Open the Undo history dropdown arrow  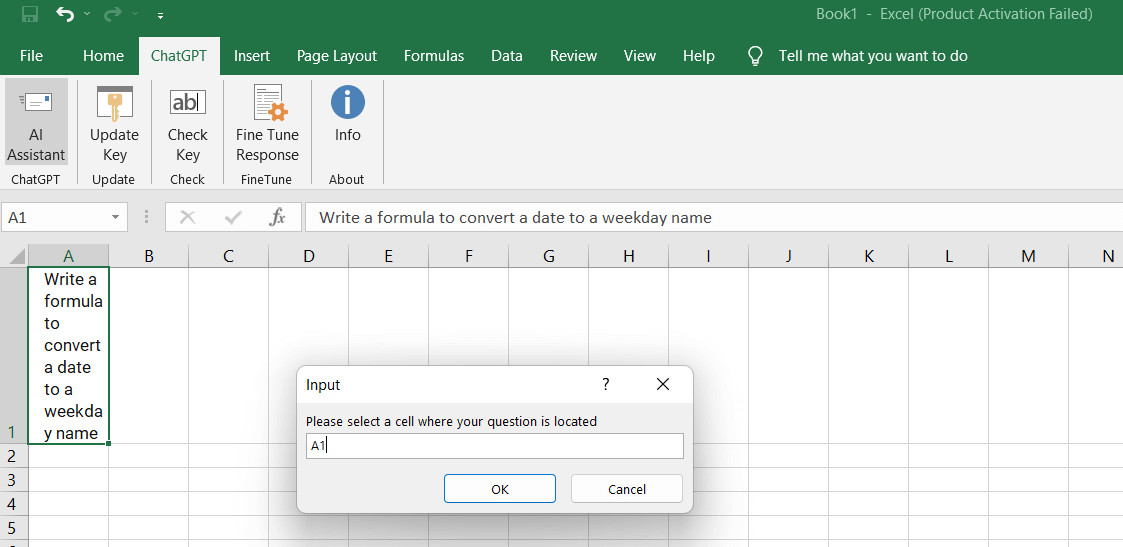click(87, 14)
